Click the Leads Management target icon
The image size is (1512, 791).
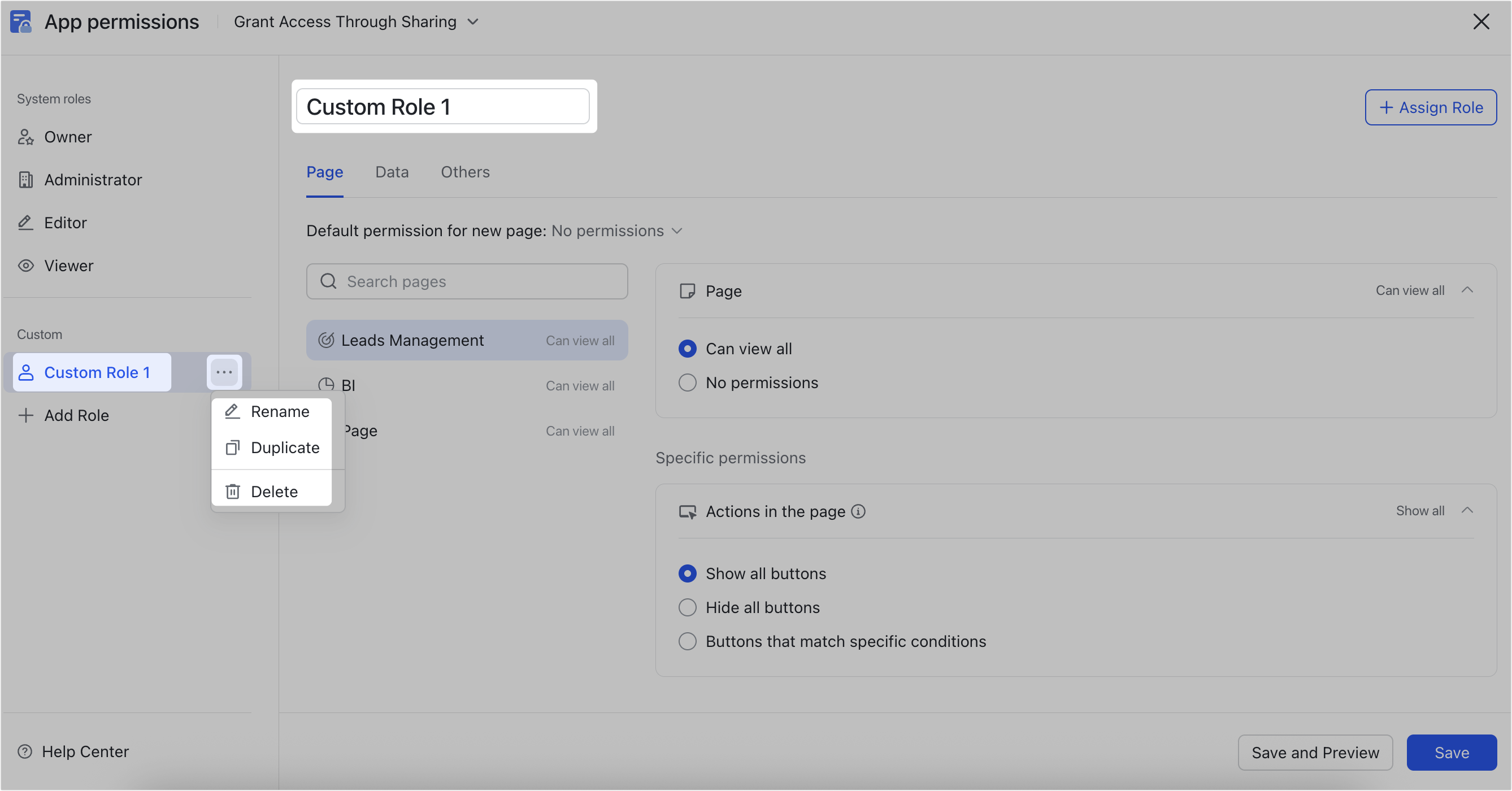pos(327,340)
